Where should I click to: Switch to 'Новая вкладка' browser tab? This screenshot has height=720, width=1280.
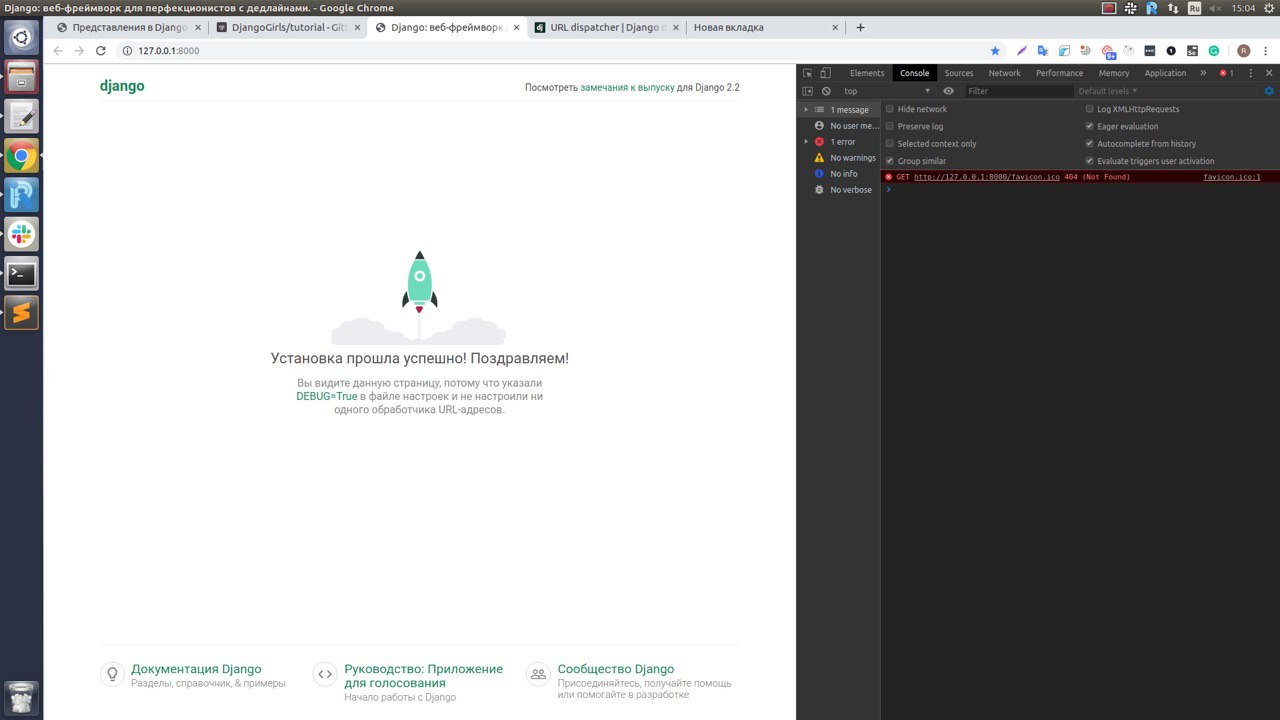pyautogui.click(x=765, y=27)
